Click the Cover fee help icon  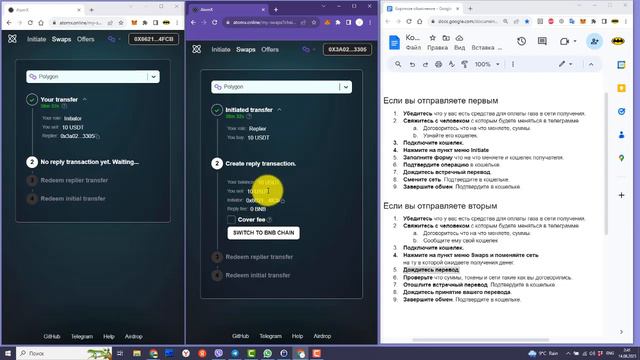click(269, 220)
